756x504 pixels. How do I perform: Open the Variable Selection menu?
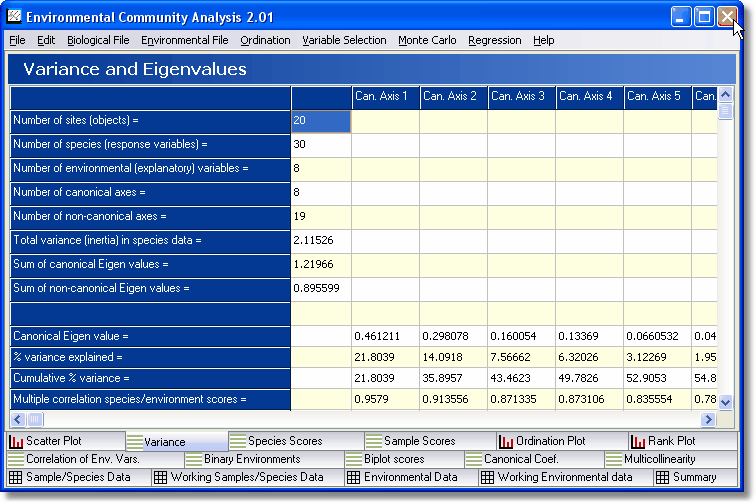[x=344, y=40]
